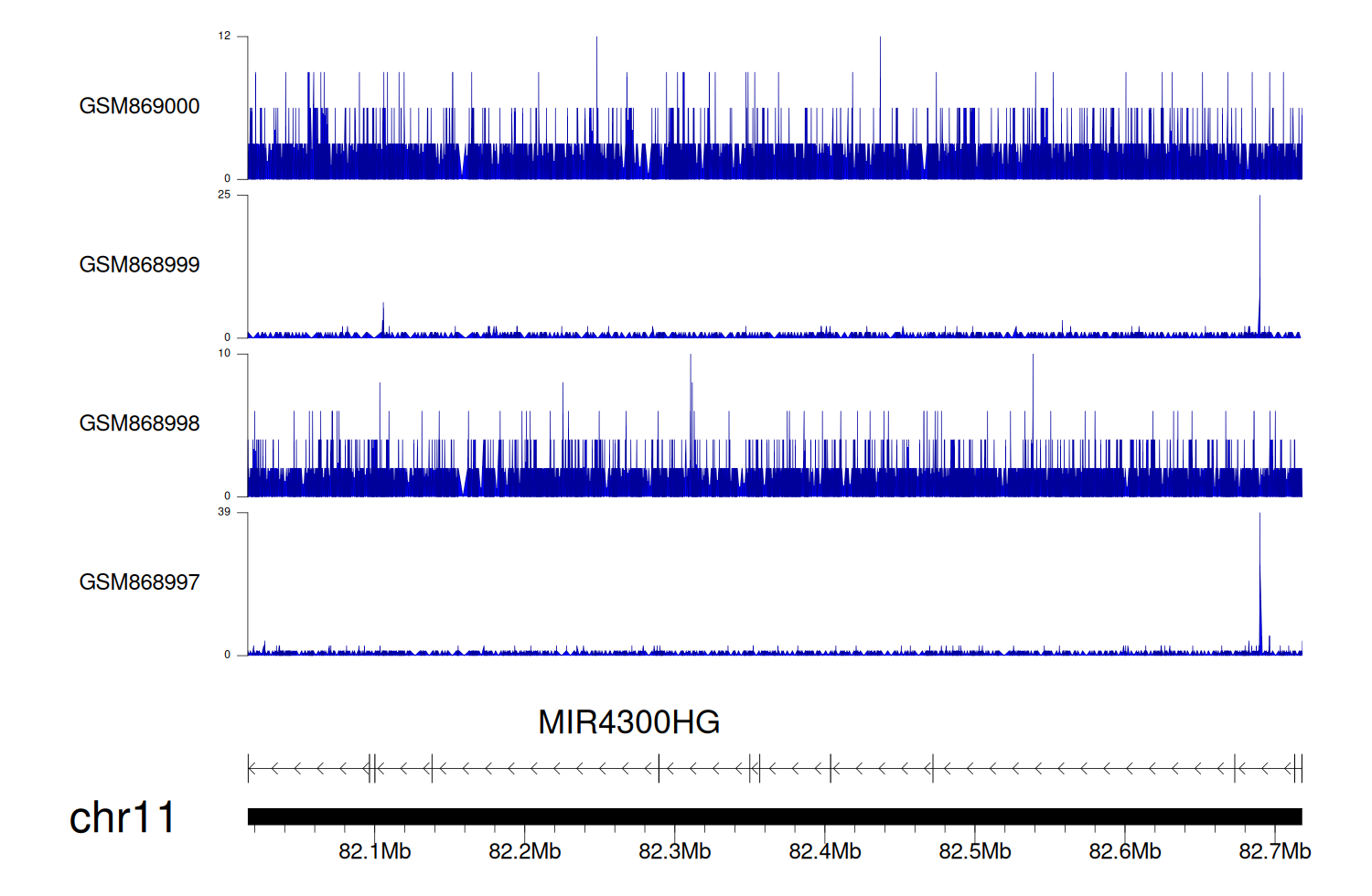Click the black chr11 ideogram bar
Viewport: 1372px width, 896px height.
tap(774, 816)
